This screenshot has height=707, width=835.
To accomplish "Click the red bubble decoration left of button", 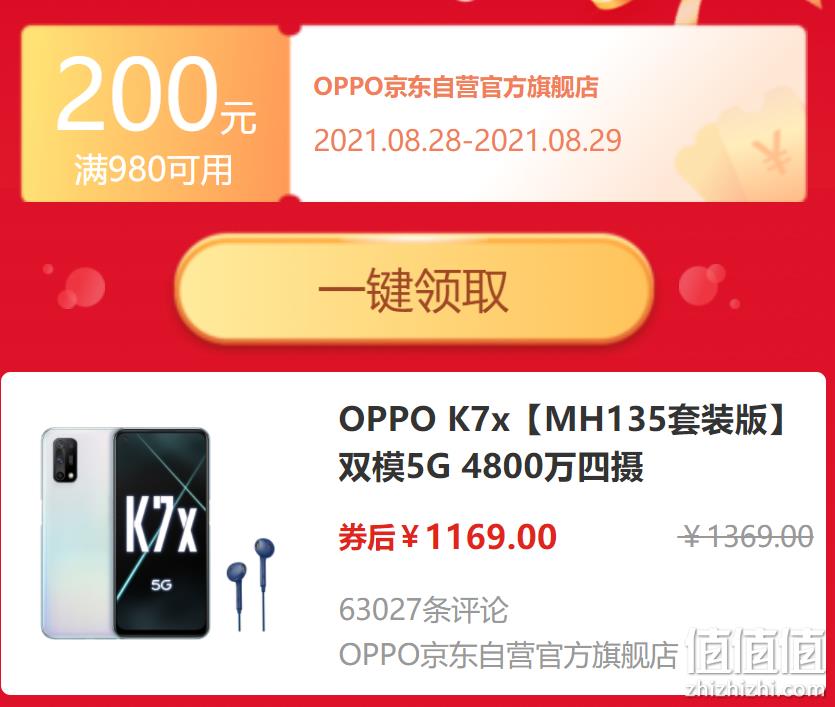I will [x=78, y=287].
